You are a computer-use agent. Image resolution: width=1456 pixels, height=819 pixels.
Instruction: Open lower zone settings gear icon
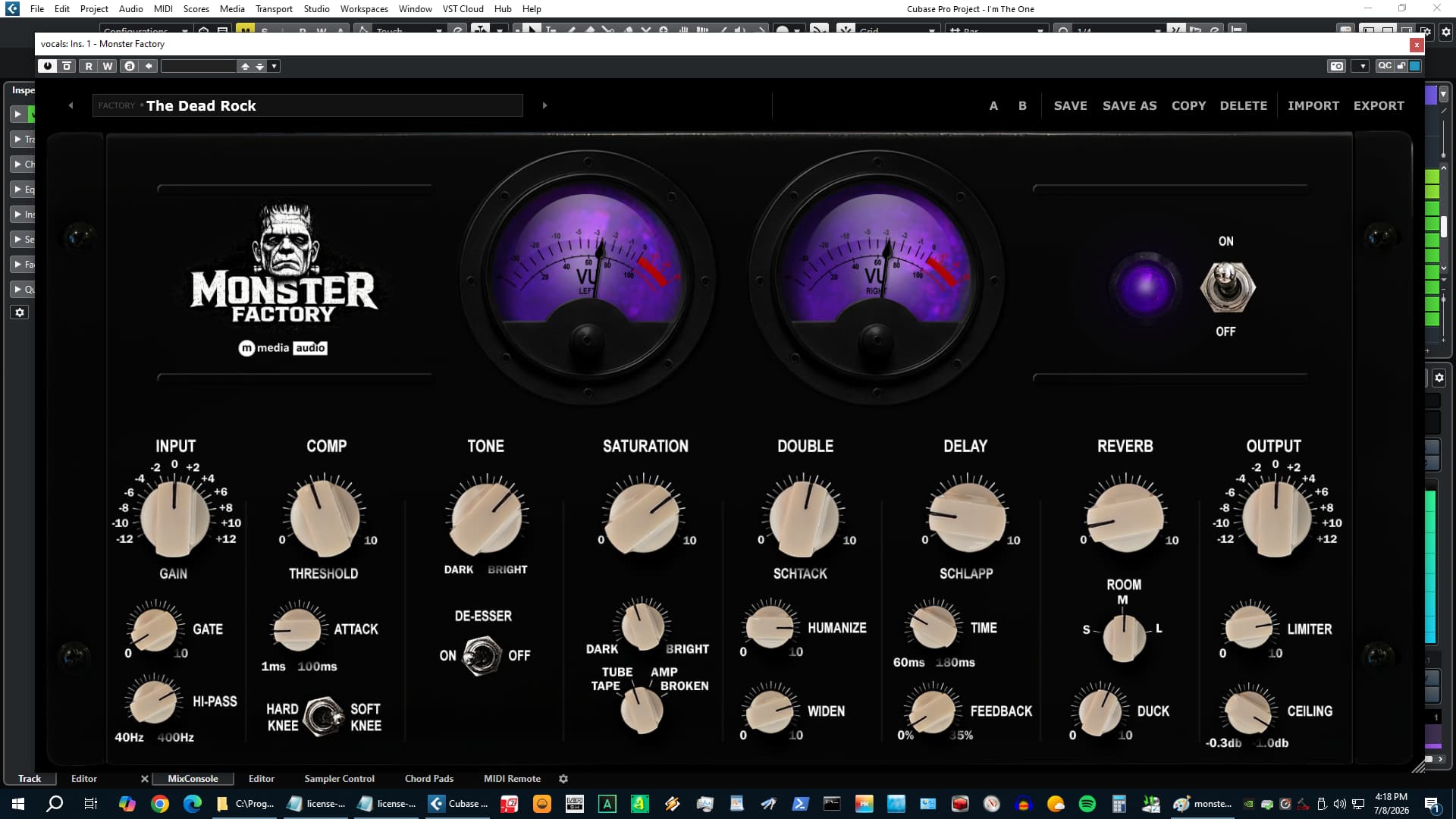(x=563, y=778)
